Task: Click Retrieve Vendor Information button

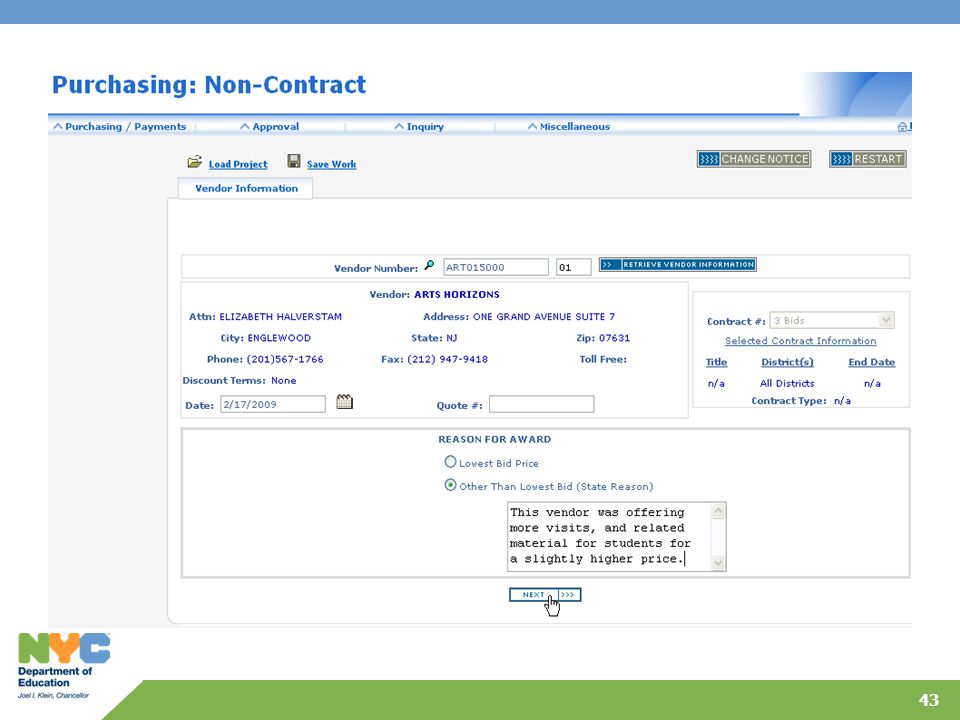Action: pyautogui.click(x=678, y=264)
